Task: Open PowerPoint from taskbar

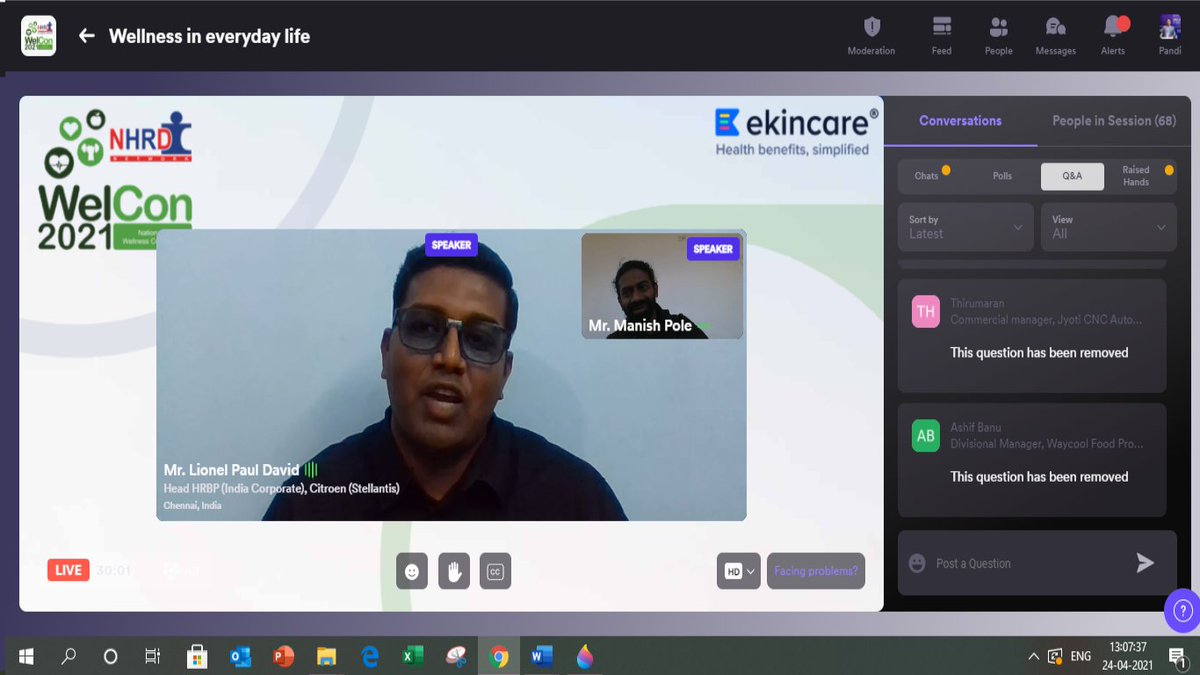Action: click(x=283, y=656)
